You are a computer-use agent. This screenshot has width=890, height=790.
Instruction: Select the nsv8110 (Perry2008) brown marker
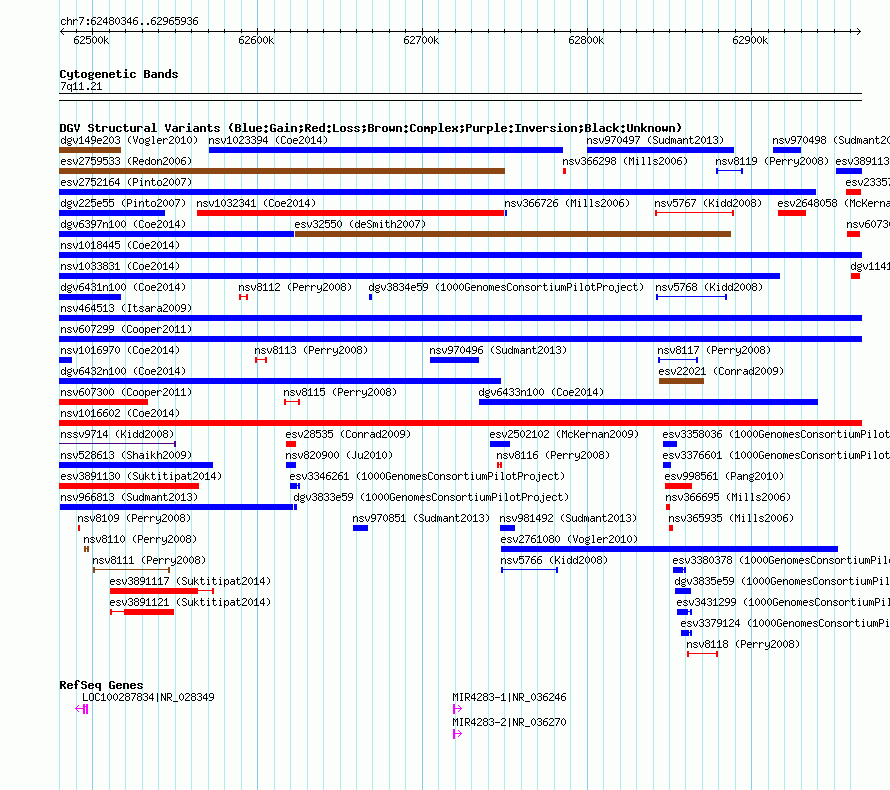click(x=86, y=549)
